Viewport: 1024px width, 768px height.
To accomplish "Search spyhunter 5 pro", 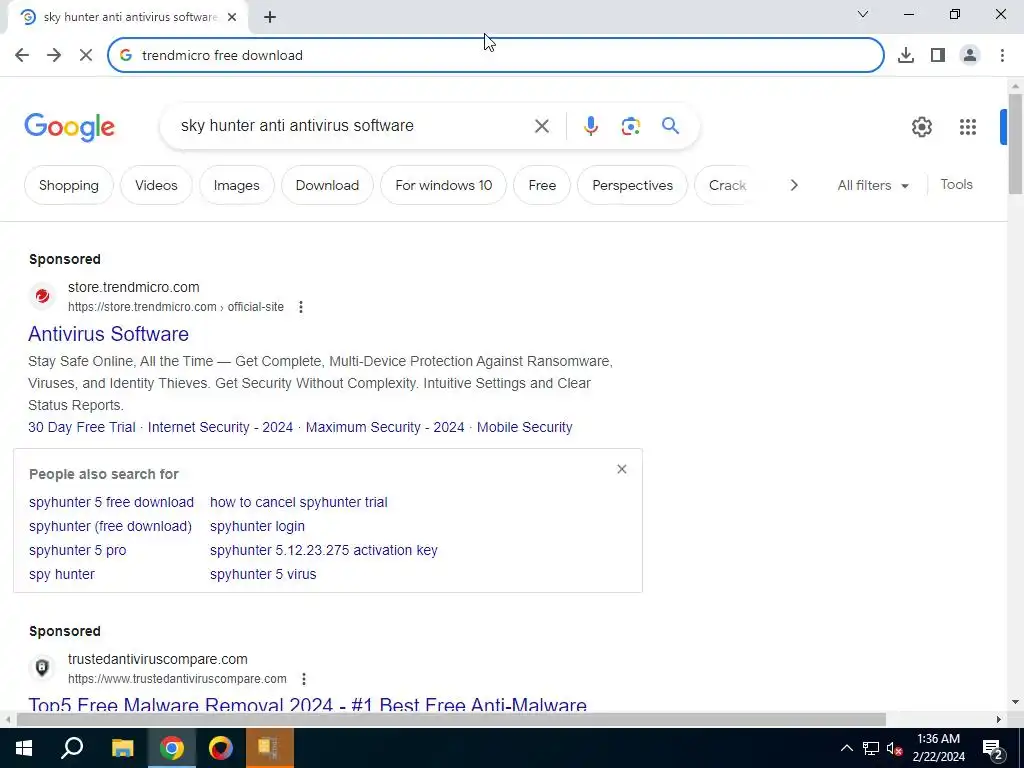I will (x=78, y=551).
